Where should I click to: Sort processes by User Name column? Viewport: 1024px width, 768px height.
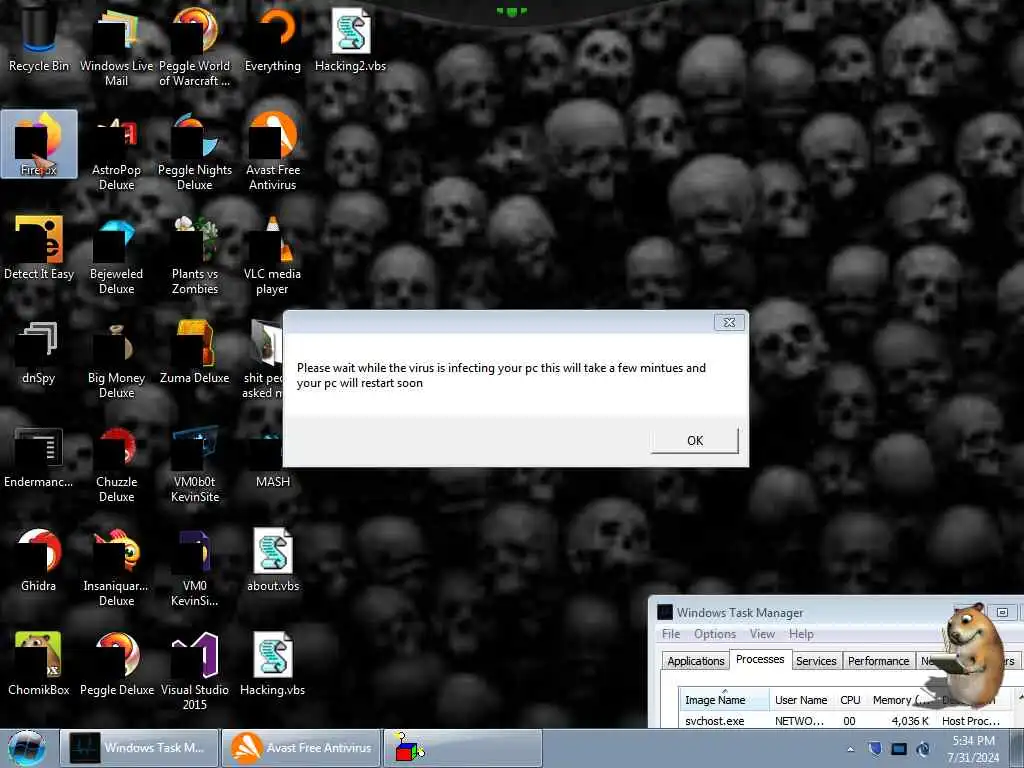point(801,699)
